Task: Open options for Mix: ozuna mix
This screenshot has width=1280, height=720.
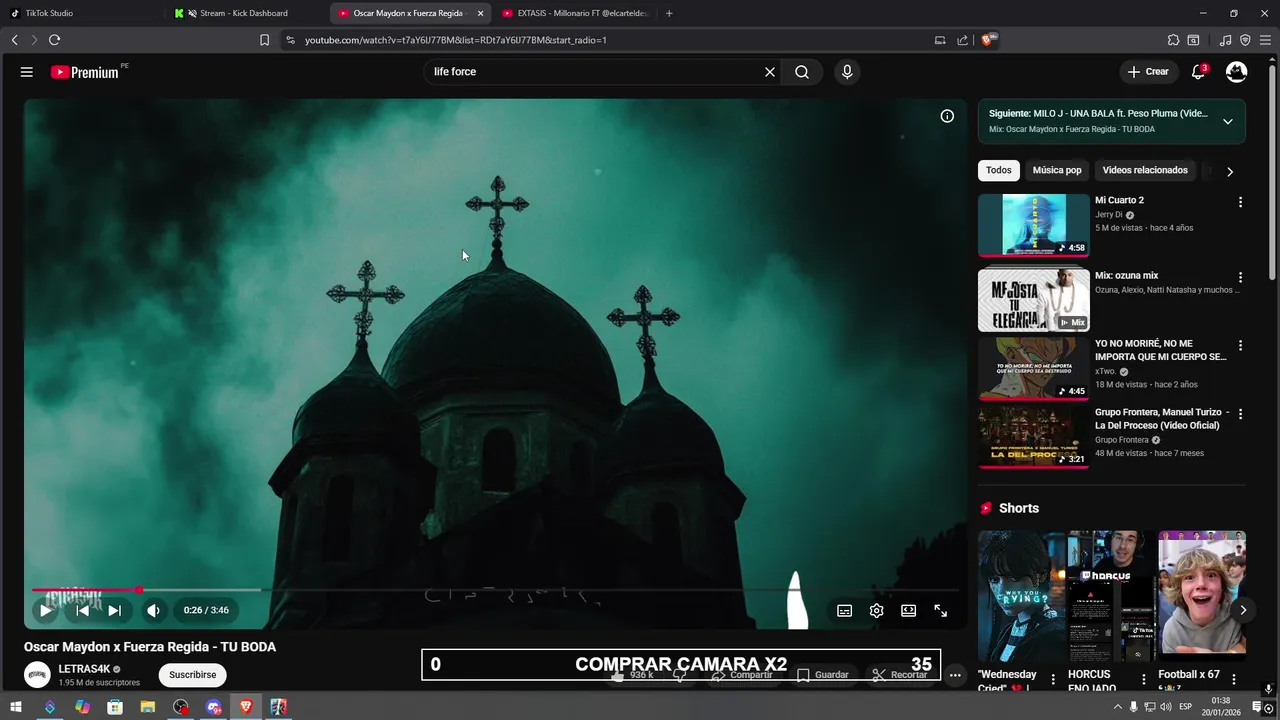Action: click(x=1240, y=277)
